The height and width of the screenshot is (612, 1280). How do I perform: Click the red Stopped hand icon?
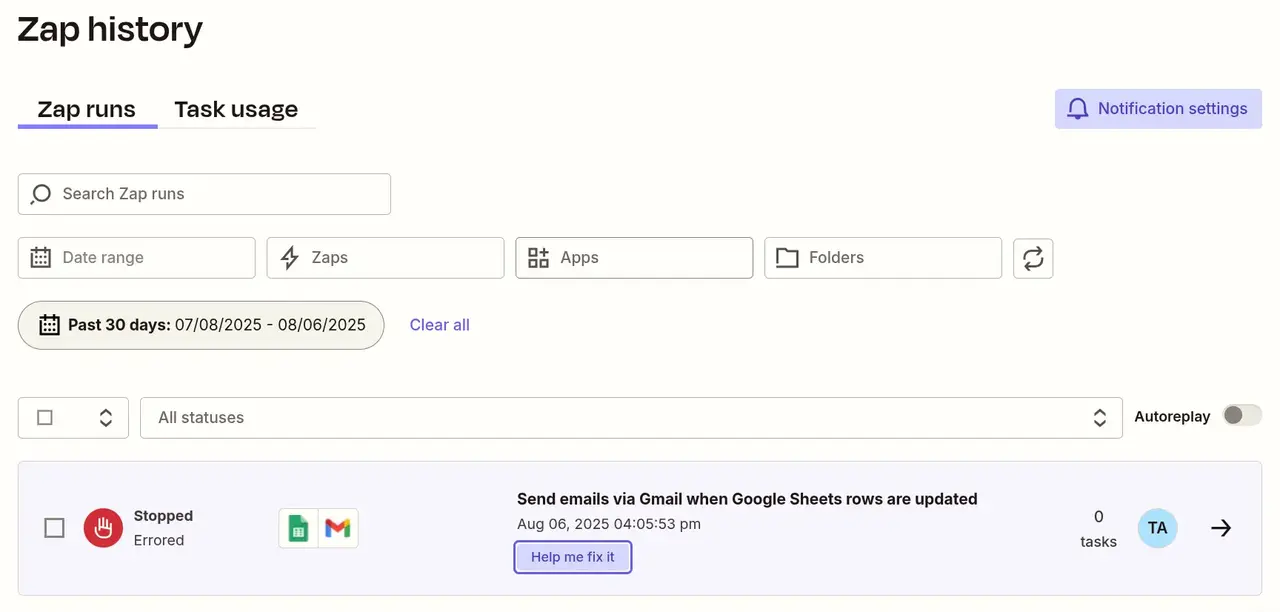click(103, 528)
